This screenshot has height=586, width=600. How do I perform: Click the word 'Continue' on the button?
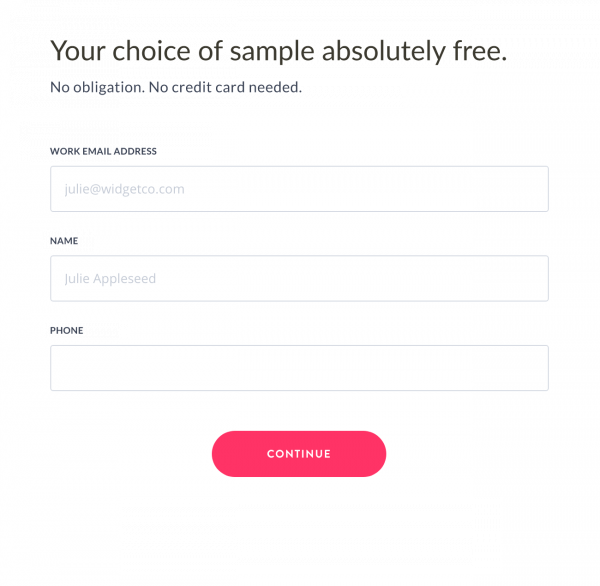(299, 454)
